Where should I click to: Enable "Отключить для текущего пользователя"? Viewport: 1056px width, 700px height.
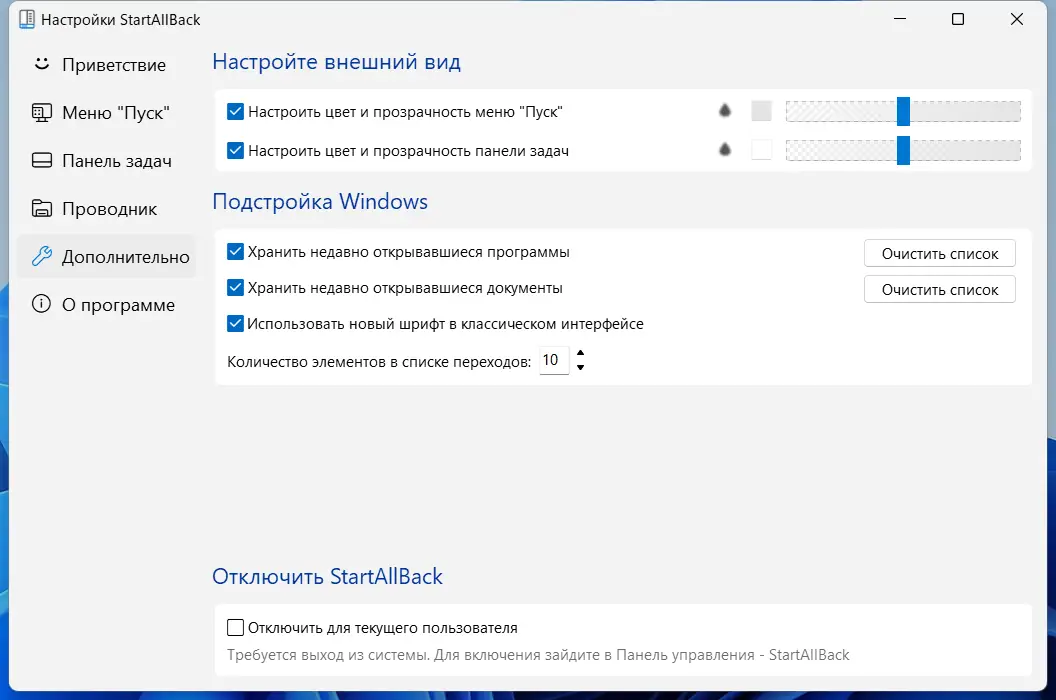[x=235, y=627]
